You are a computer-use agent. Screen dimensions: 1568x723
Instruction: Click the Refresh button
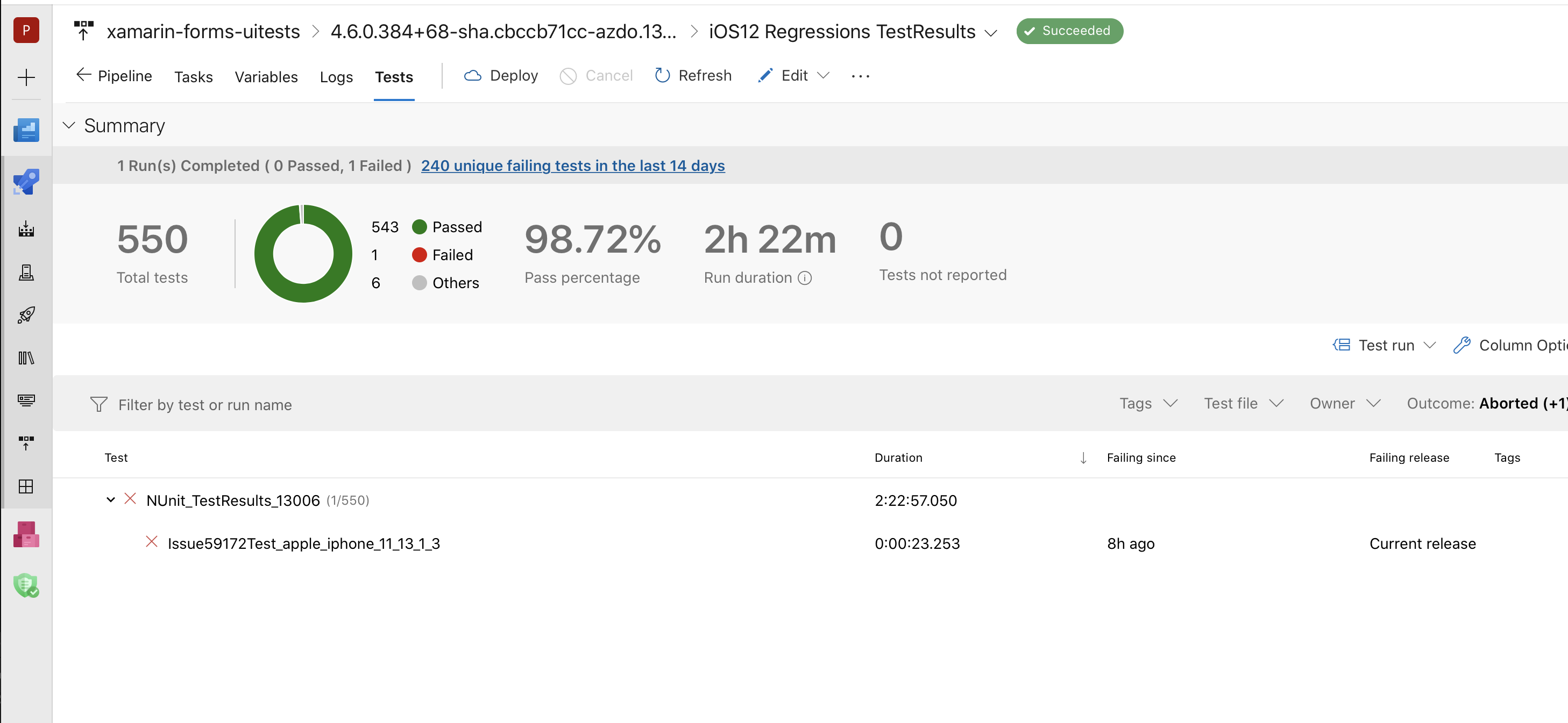coord(693,75)
